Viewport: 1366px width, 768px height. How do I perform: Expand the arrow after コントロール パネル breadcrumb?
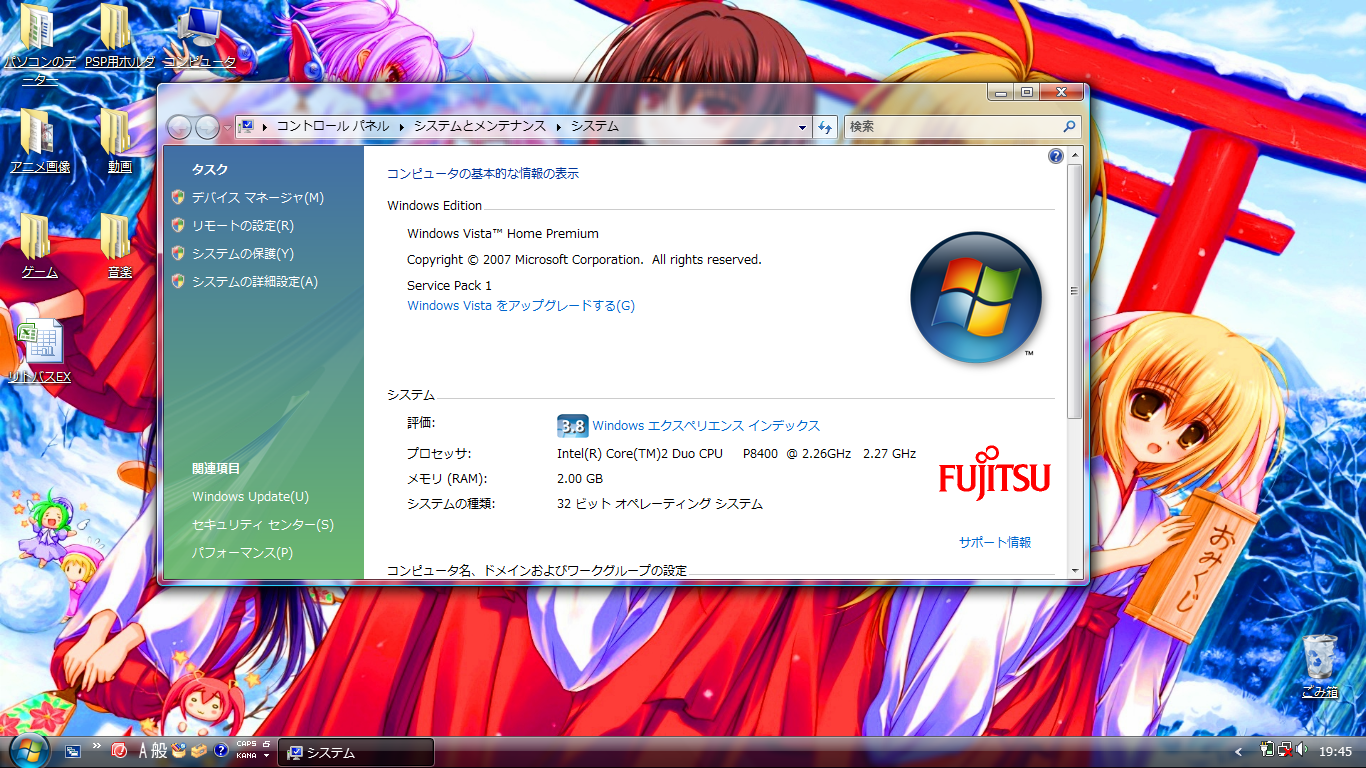[x=401, y=127]
